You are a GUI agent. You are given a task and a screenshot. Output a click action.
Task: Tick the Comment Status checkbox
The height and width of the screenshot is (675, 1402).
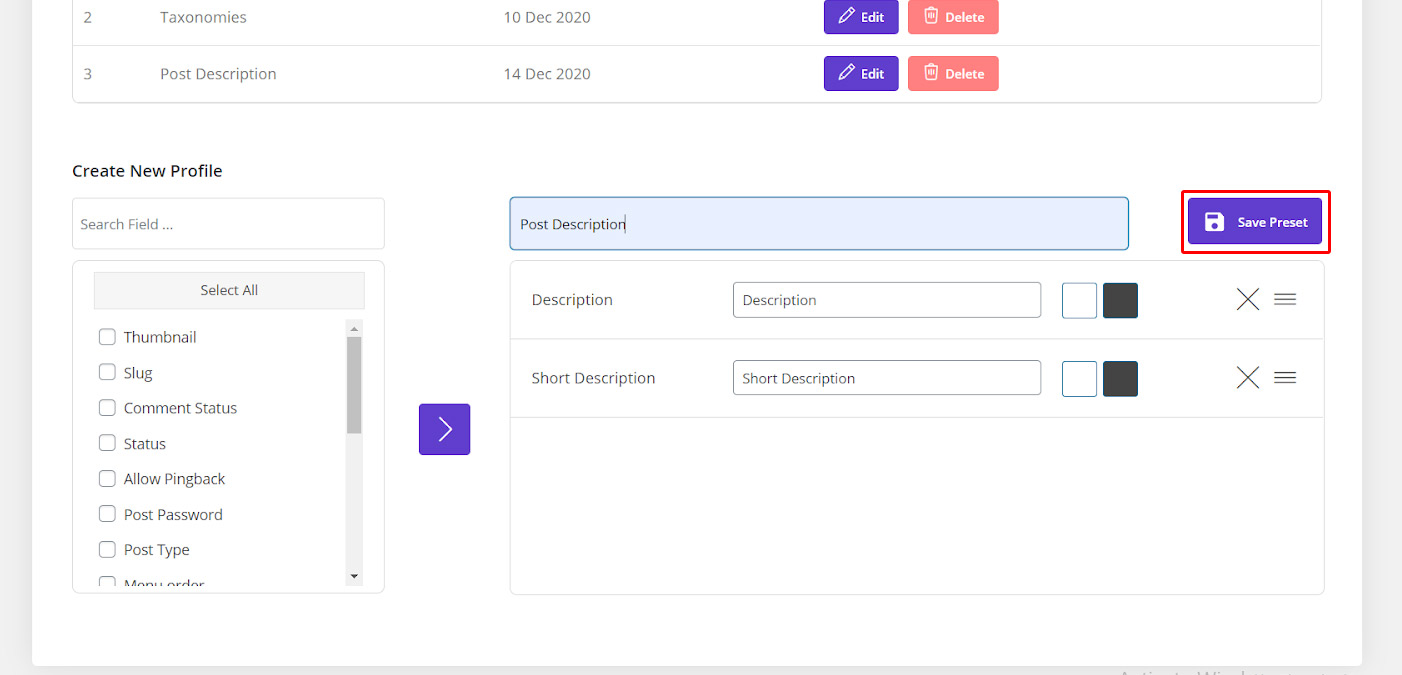107,408
